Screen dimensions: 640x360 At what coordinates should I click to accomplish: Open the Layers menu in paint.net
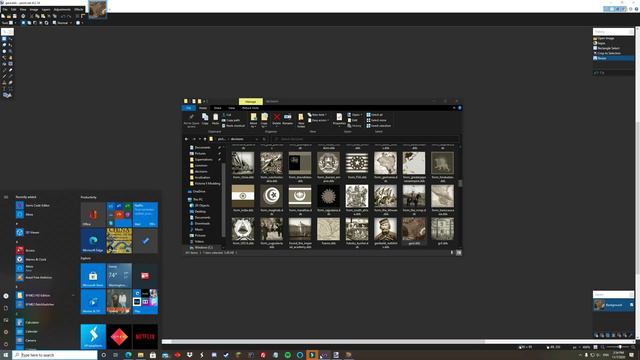46,9
